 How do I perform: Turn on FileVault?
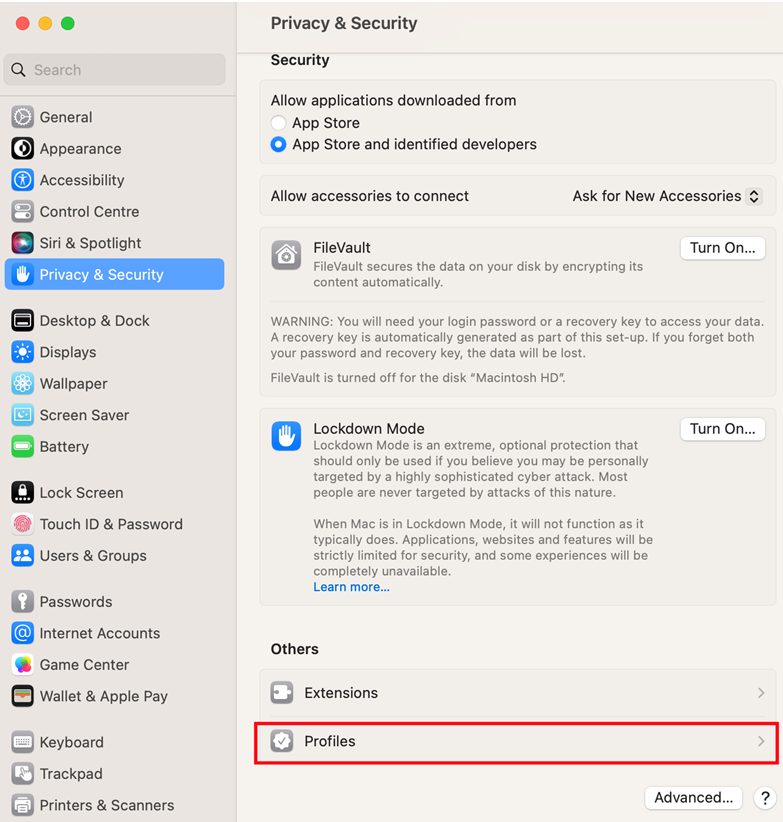coord(722,248)
